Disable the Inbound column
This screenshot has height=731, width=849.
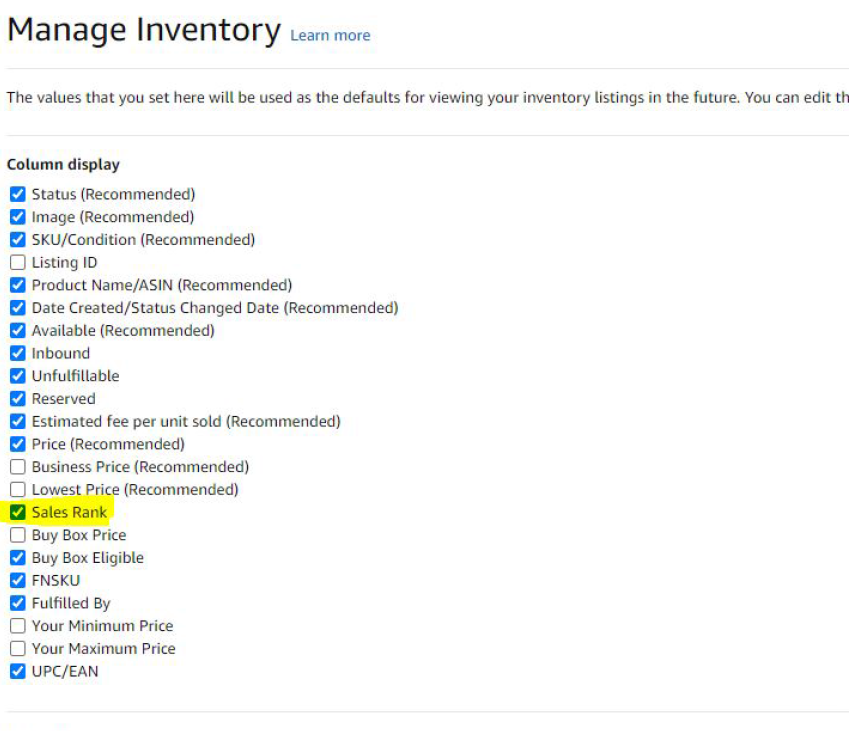coord(17,353)
